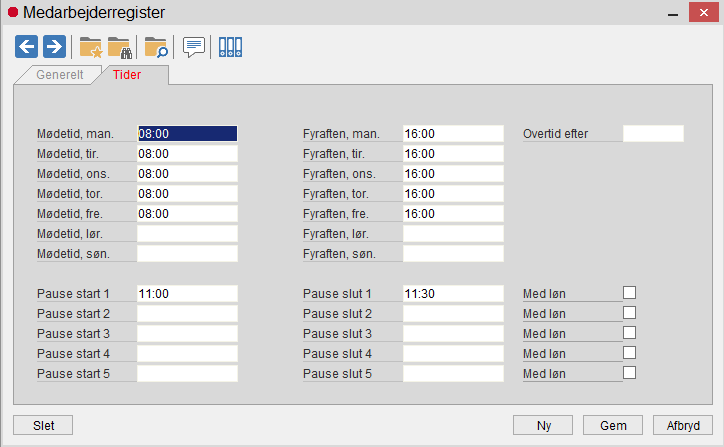The image size is (724, 447).
Task: Open the speech bubble notes icon
Action: 194,47
